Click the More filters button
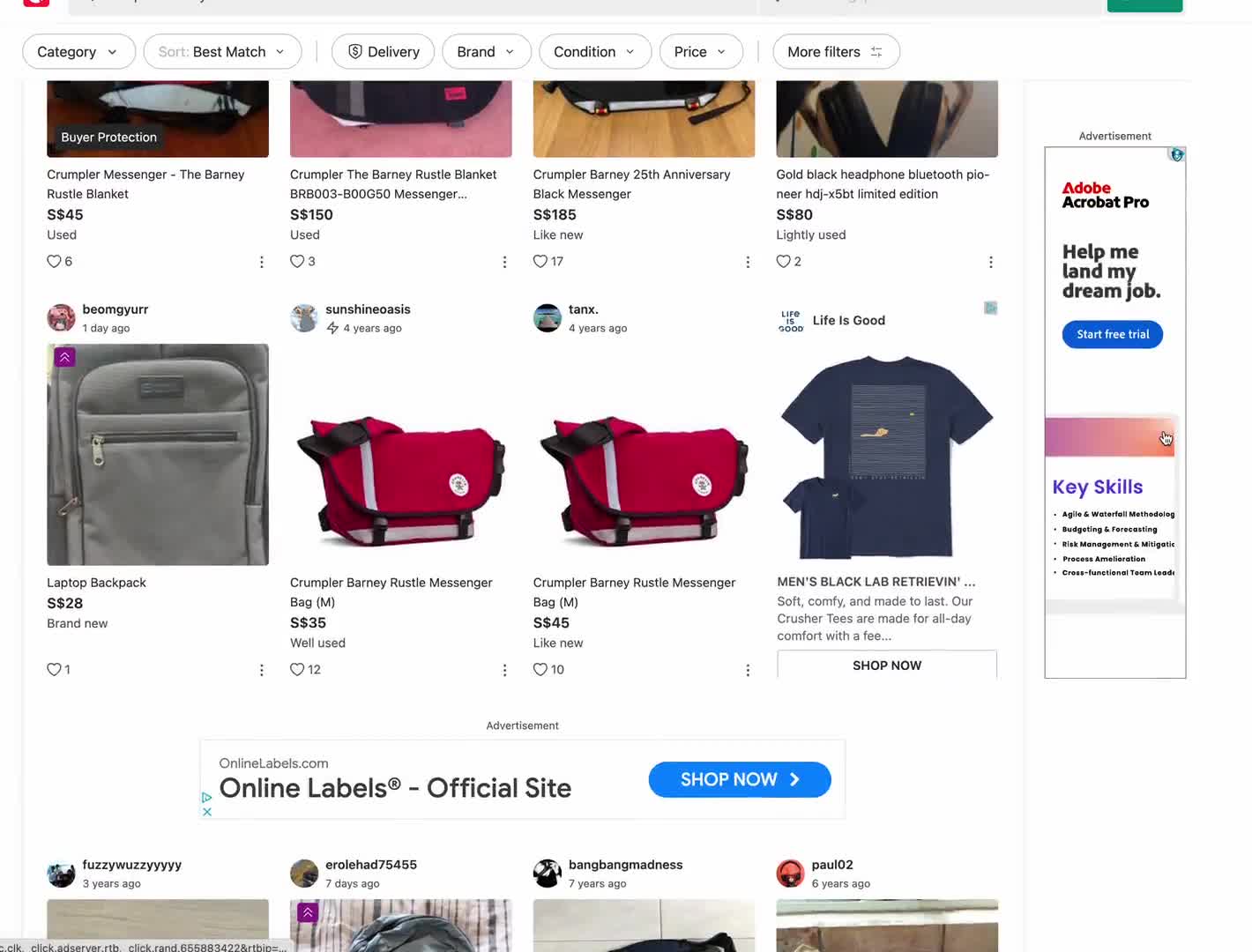The image size is (1252, 952). click(x=835, y=52)
